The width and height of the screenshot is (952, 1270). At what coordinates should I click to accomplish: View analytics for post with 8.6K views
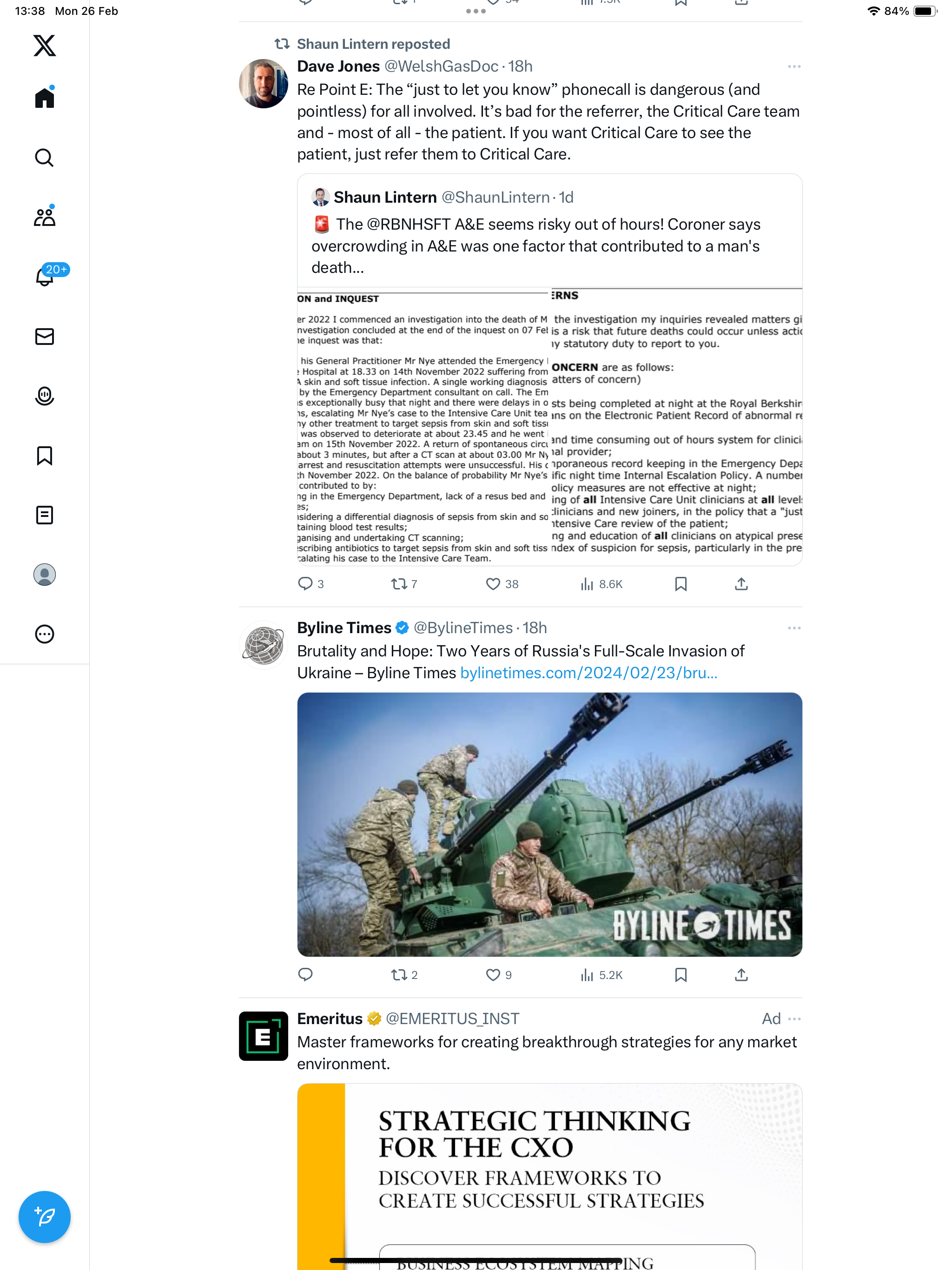(x=601, y=584)
